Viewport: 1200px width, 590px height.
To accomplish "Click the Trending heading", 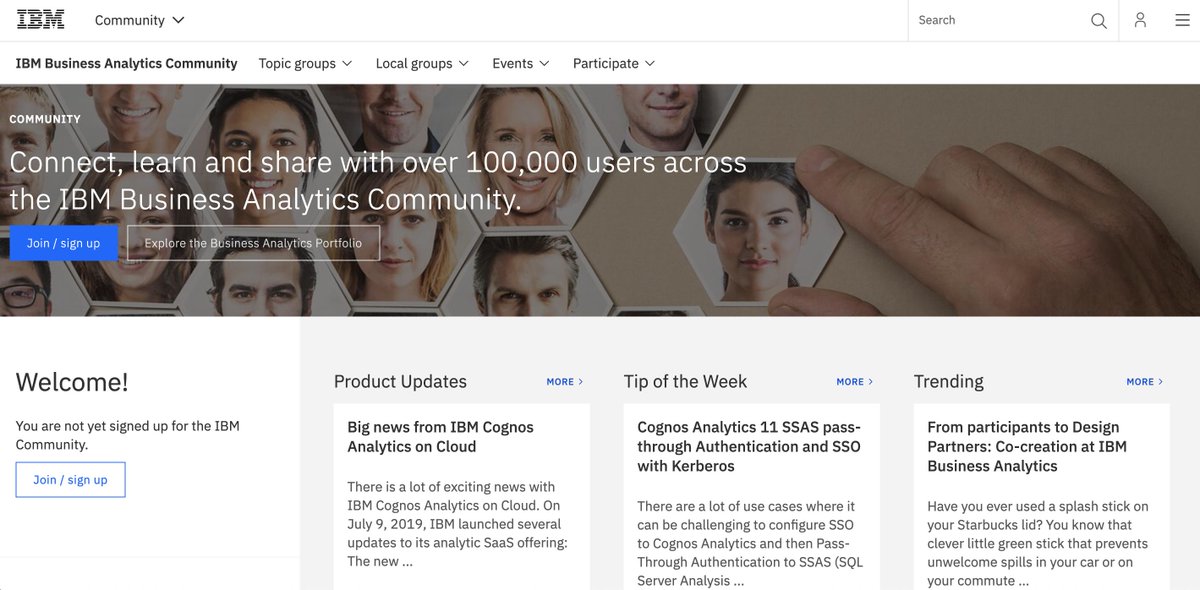I will tap(949, 381).
